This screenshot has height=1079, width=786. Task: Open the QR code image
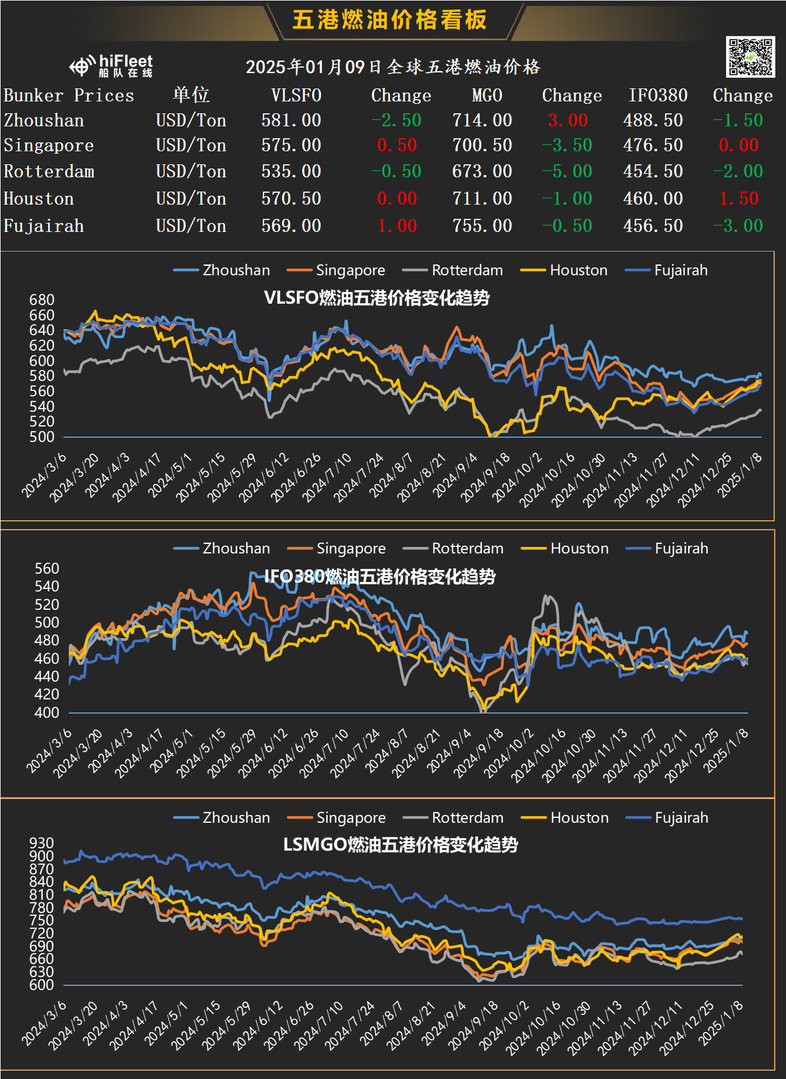point(750,57)
